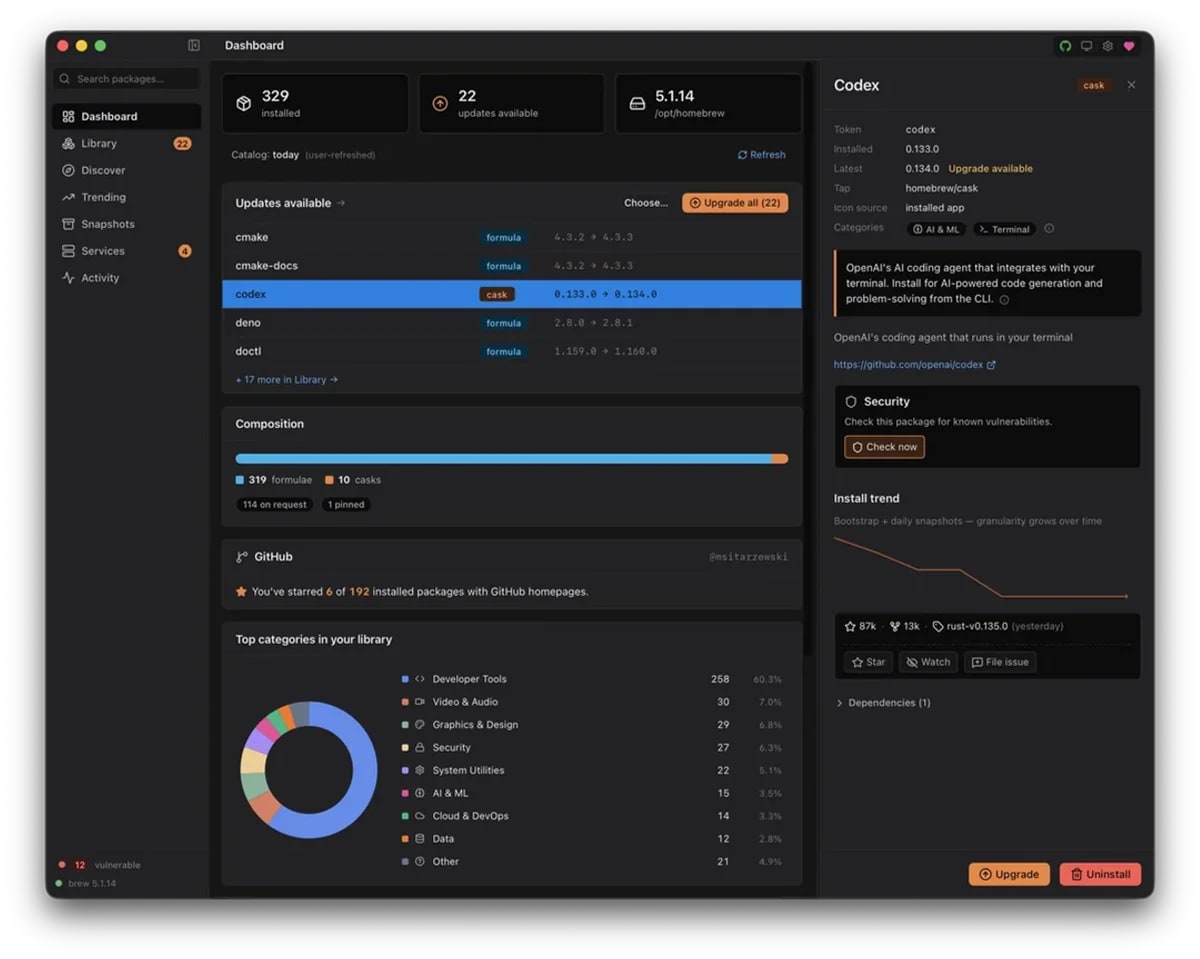
Task: Click the AI & ML category row icon
Action: (420, 793)
